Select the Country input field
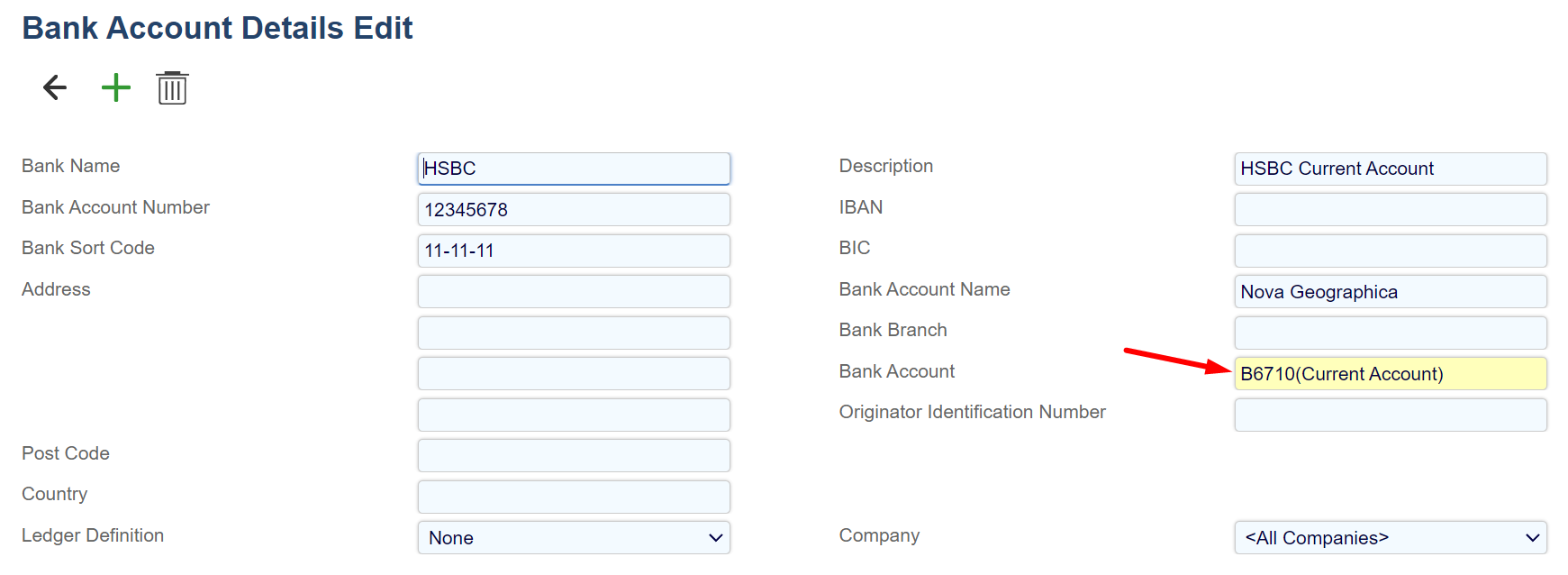The width and height of the screenshot is (1568, 575). click(574, 497)
